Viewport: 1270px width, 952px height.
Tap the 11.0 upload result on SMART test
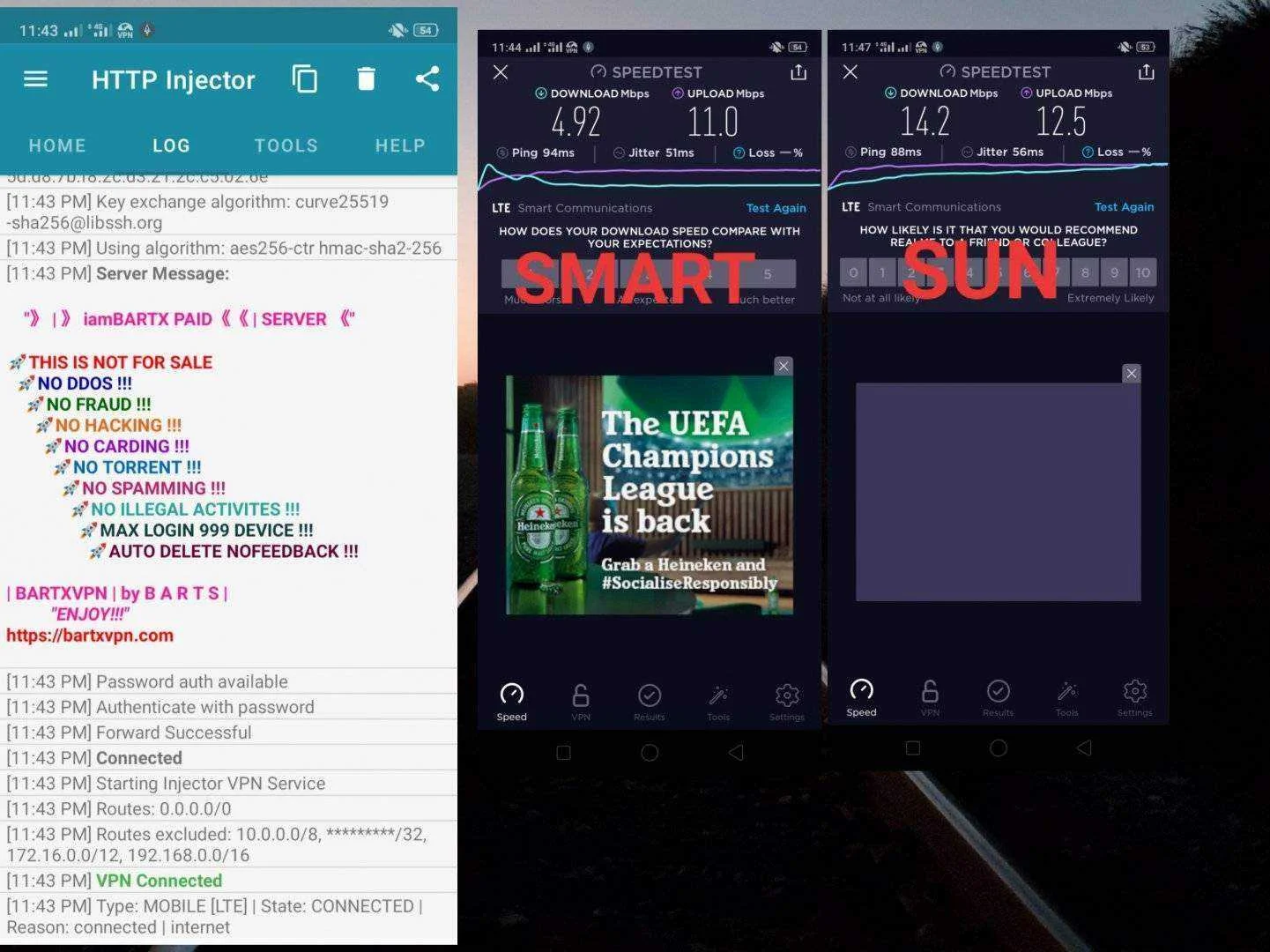[x=713, y=122]
